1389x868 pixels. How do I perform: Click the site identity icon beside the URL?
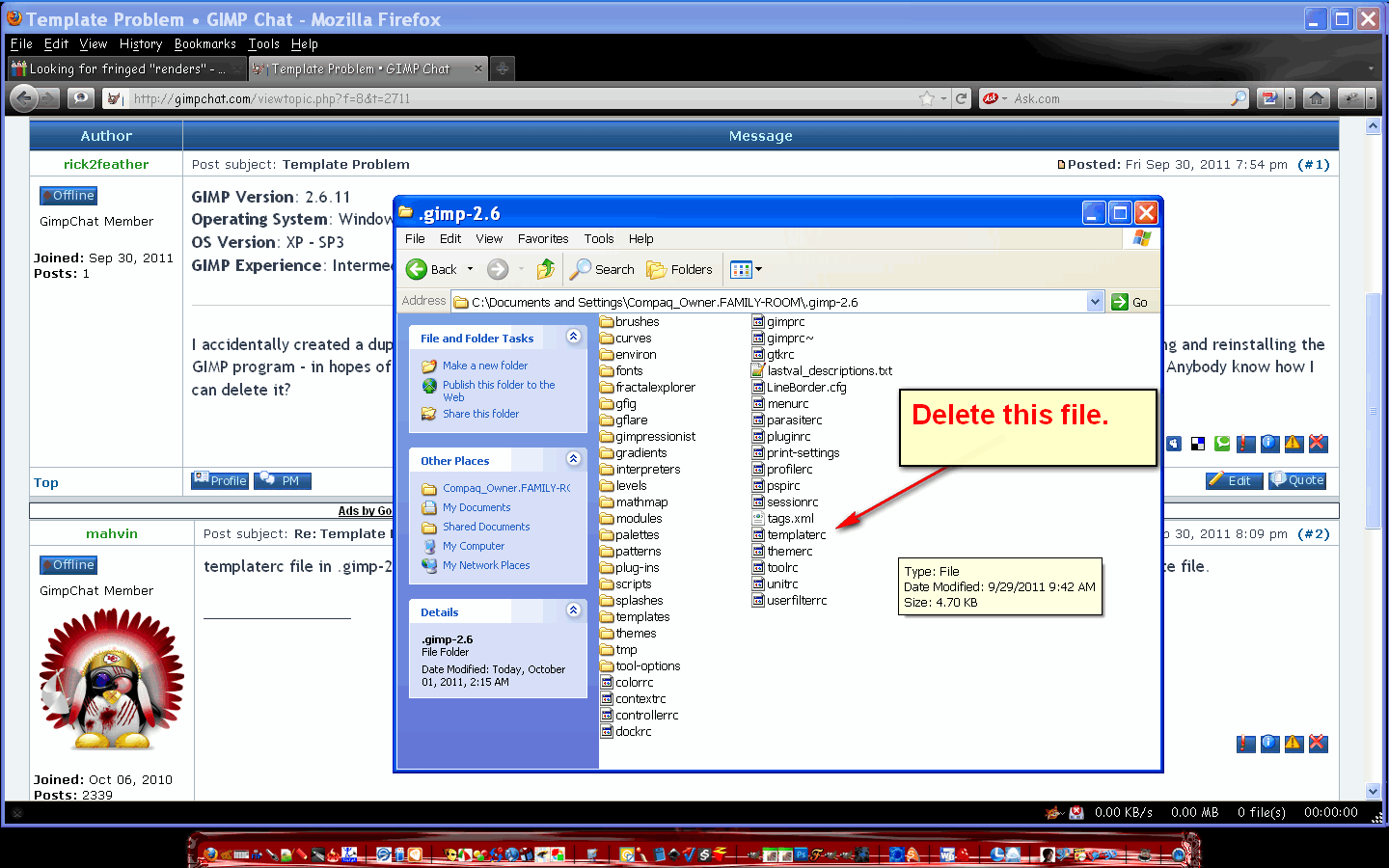tap(115, 98)
